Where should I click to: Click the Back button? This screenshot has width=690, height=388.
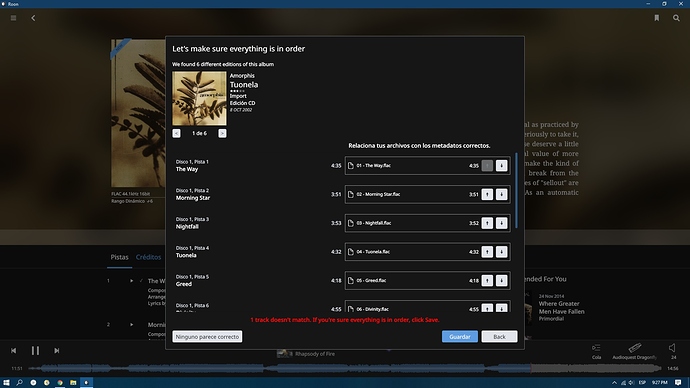pyautogui.click(x=499, y=337)
